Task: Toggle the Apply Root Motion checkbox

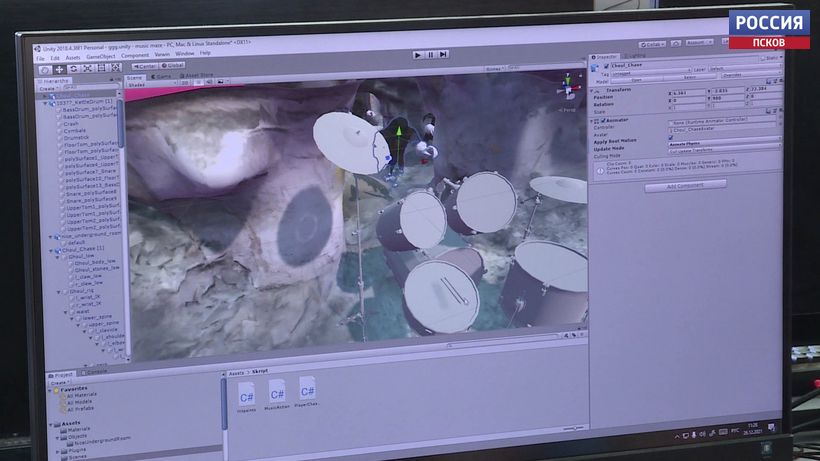Action: tap(671, 137)
